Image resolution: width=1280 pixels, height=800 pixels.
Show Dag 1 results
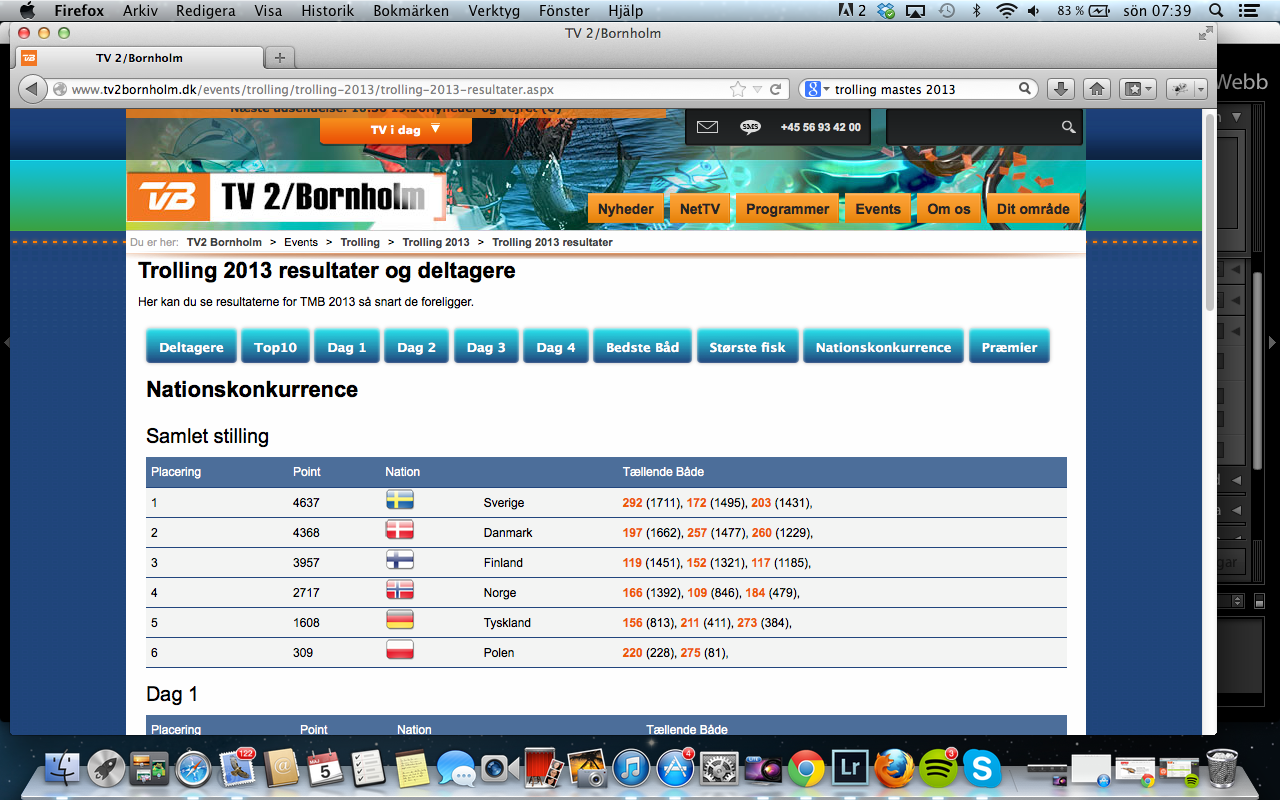coord(347,346)
